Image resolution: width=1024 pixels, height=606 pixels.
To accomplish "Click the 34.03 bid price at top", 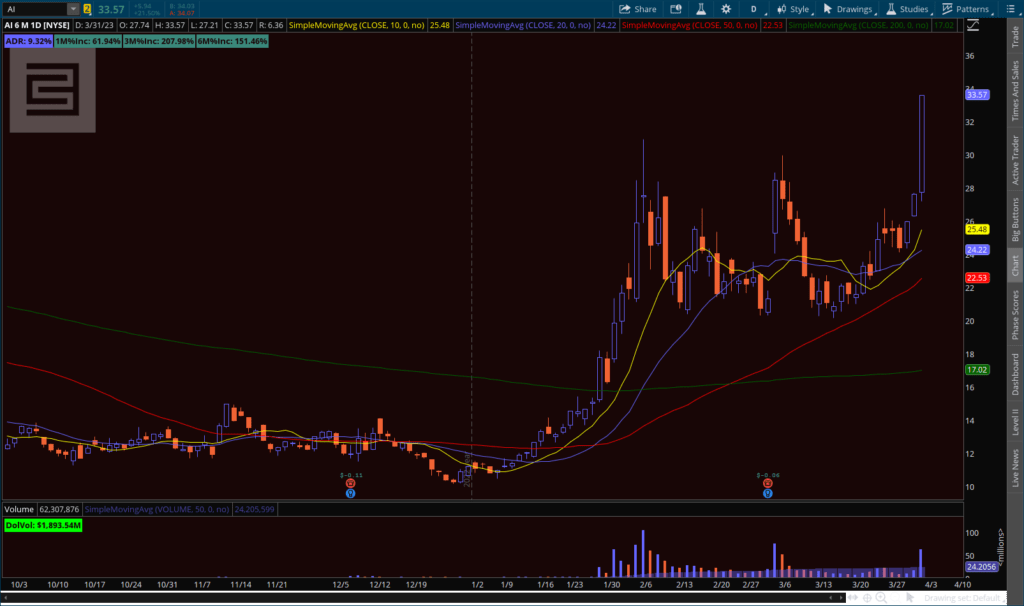I will [183, 6].
